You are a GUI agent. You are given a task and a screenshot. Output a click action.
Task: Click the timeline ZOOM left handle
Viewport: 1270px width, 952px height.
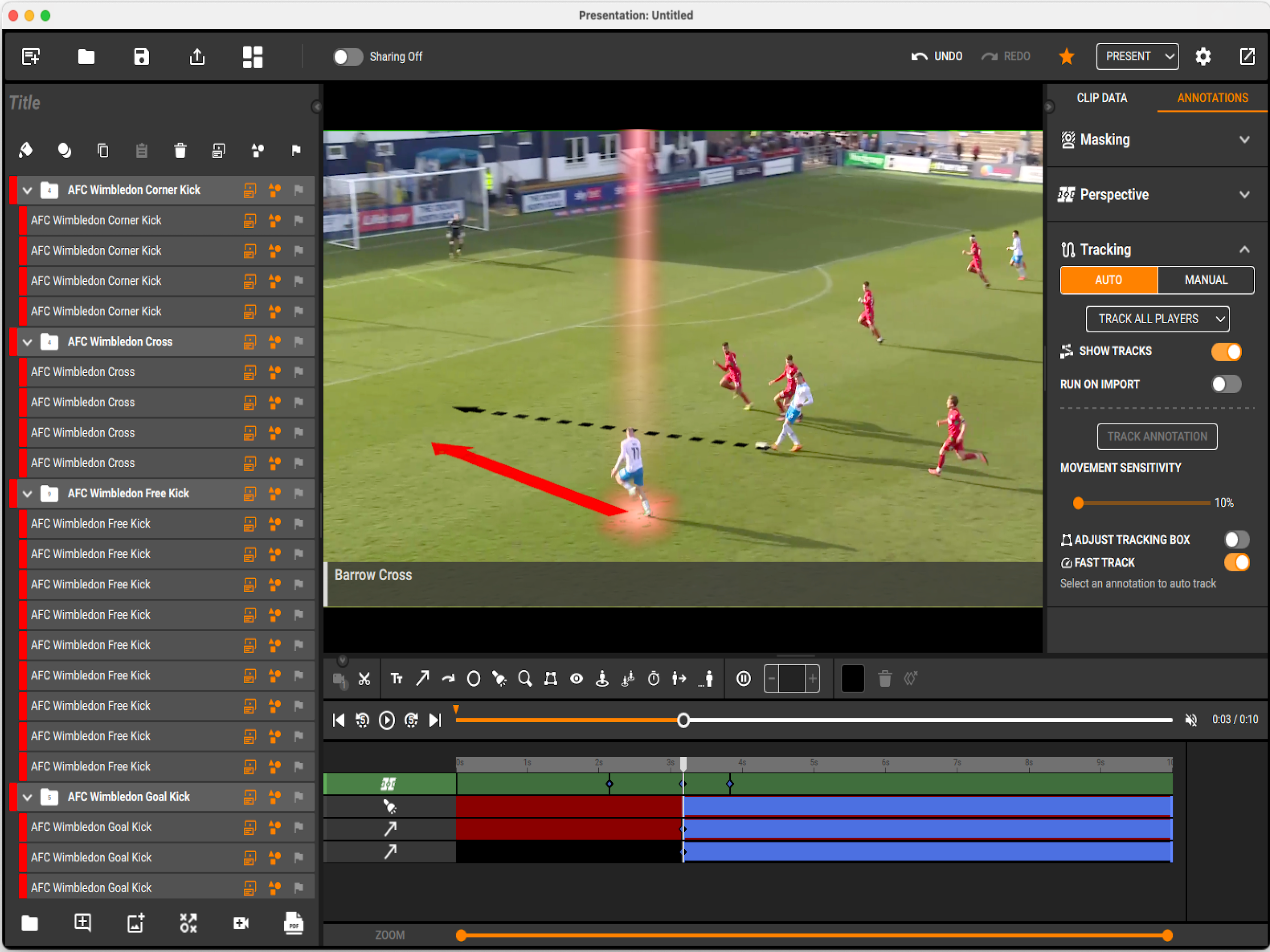(461, 935)
